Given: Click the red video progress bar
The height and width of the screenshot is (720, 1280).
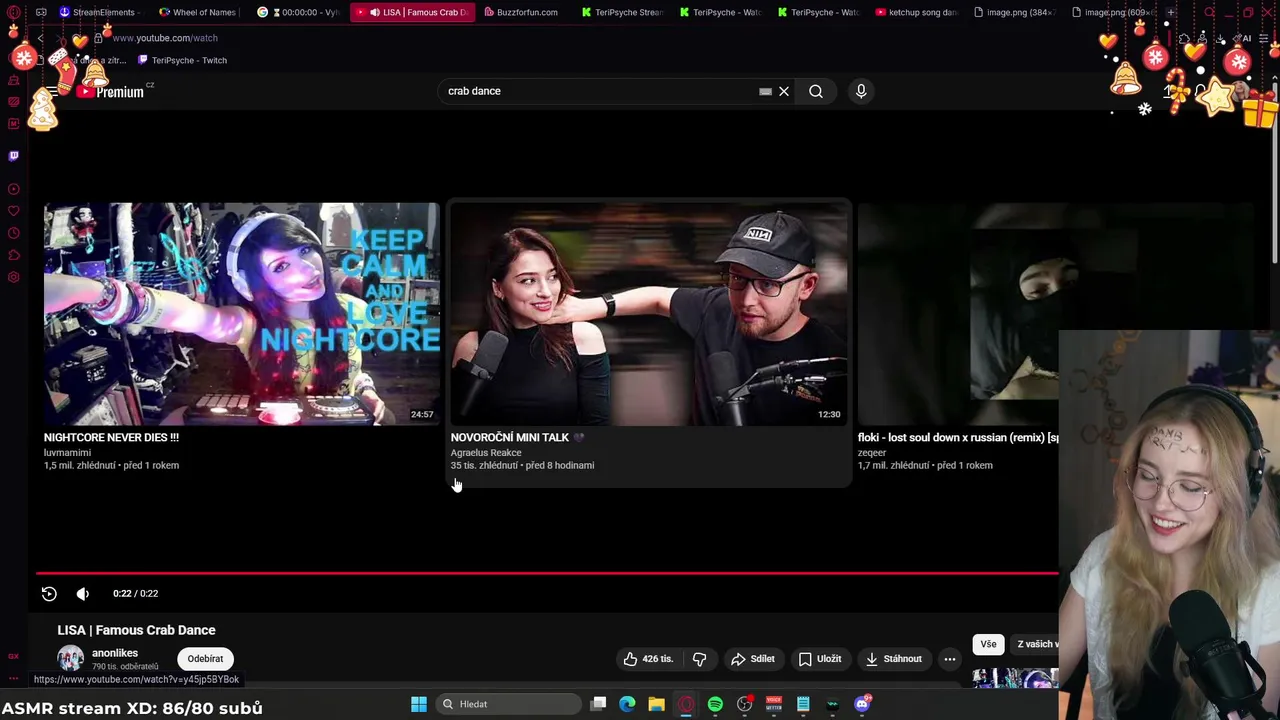Looking at the screenshot, I should pos(547,573).
